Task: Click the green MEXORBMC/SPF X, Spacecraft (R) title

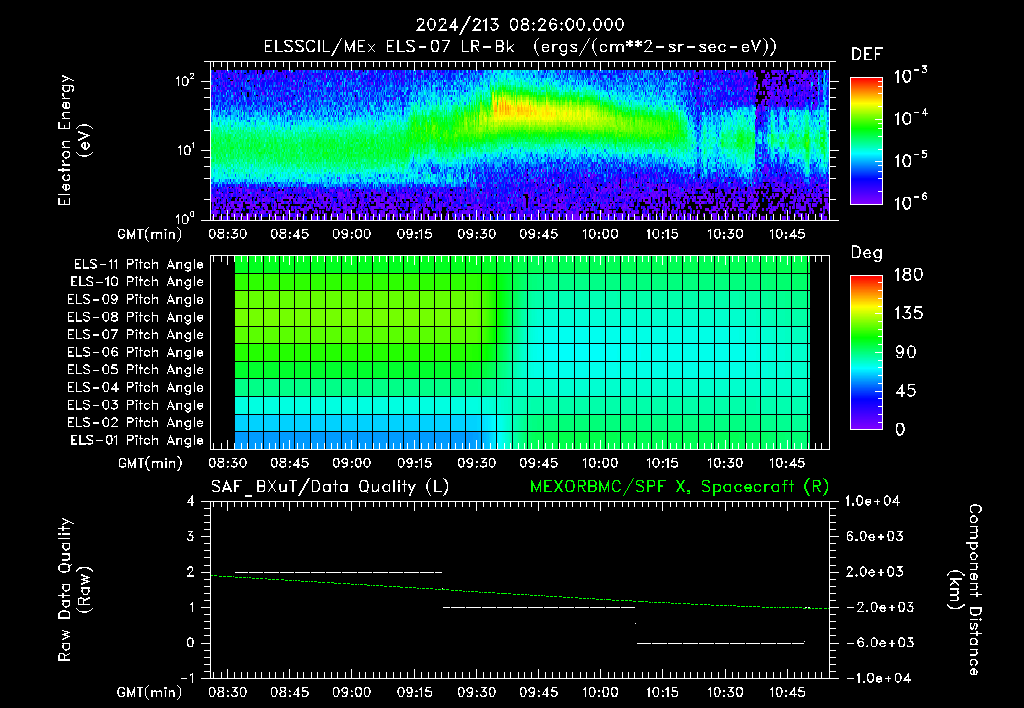Action: pyautogui.click(x=679, y=487)
